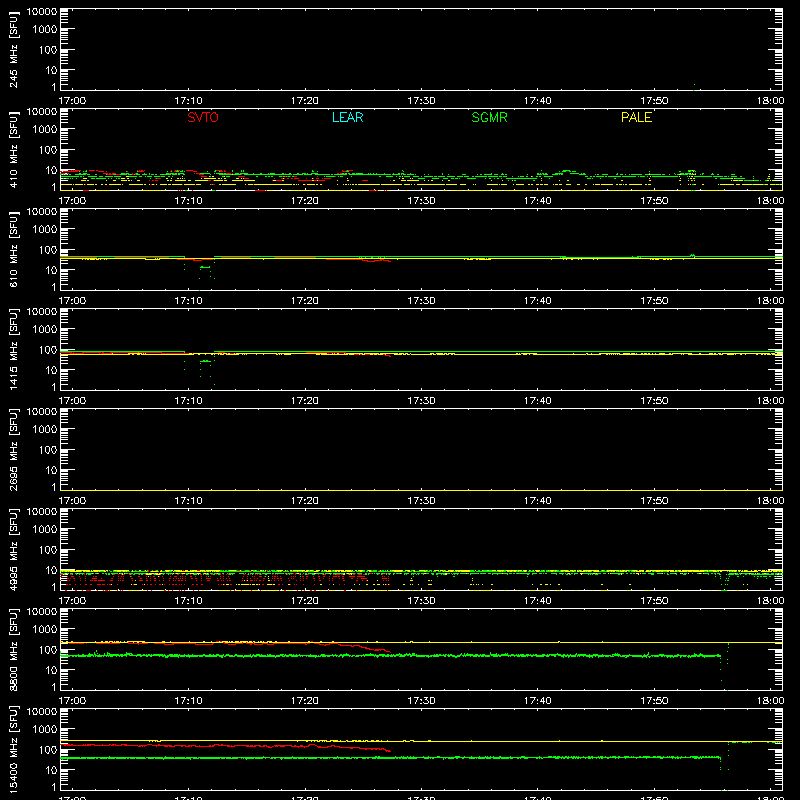800x800 pixels.
Task: Select the 4995 MHz [SFU] axis title
Action: tap(14, 549)
